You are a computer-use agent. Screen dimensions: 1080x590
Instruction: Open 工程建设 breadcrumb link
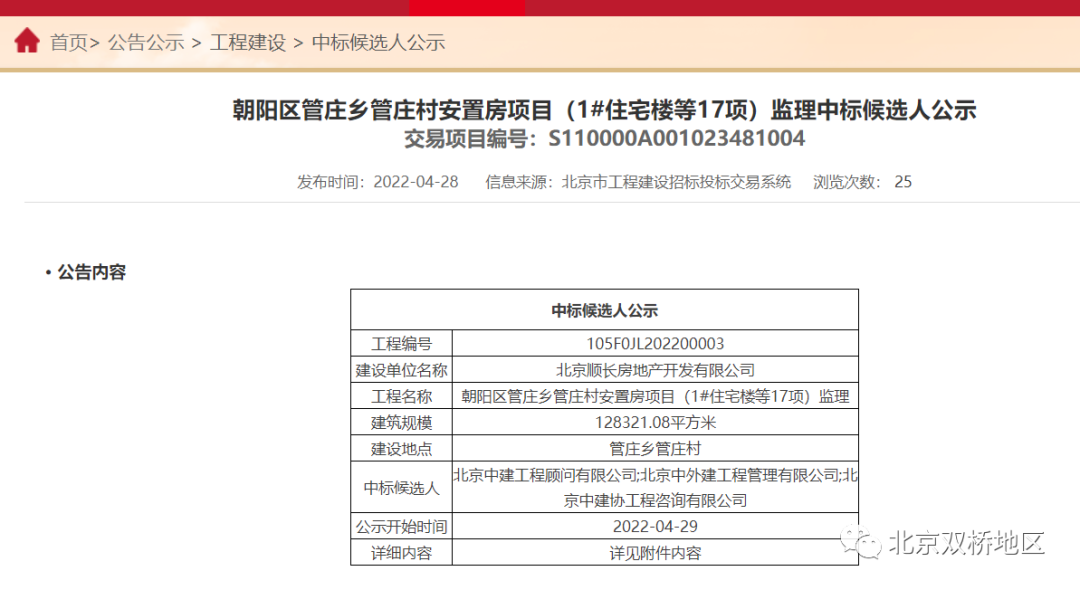(x=248, y=43)
